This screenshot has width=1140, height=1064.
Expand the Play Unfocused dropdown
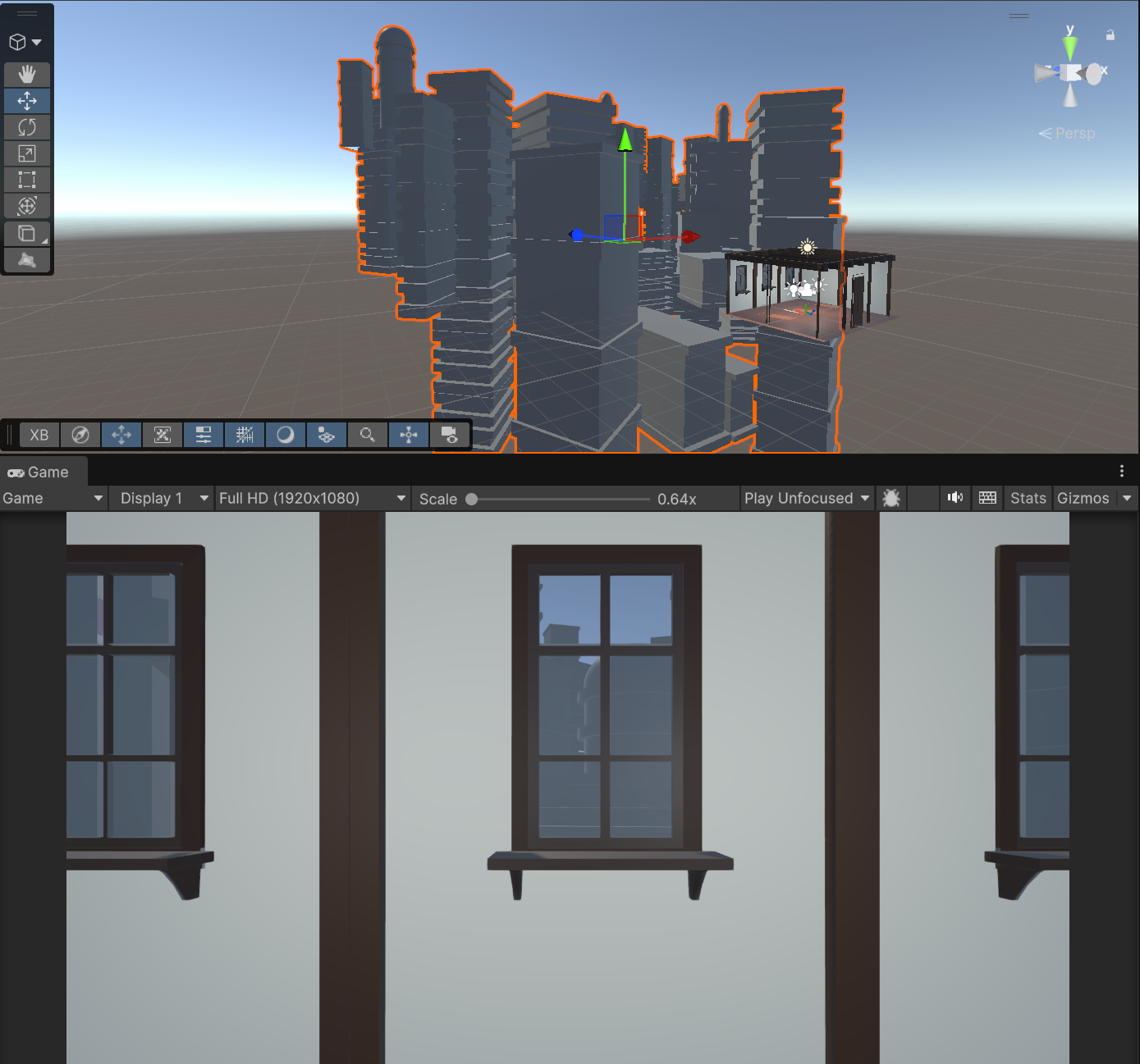807,498
